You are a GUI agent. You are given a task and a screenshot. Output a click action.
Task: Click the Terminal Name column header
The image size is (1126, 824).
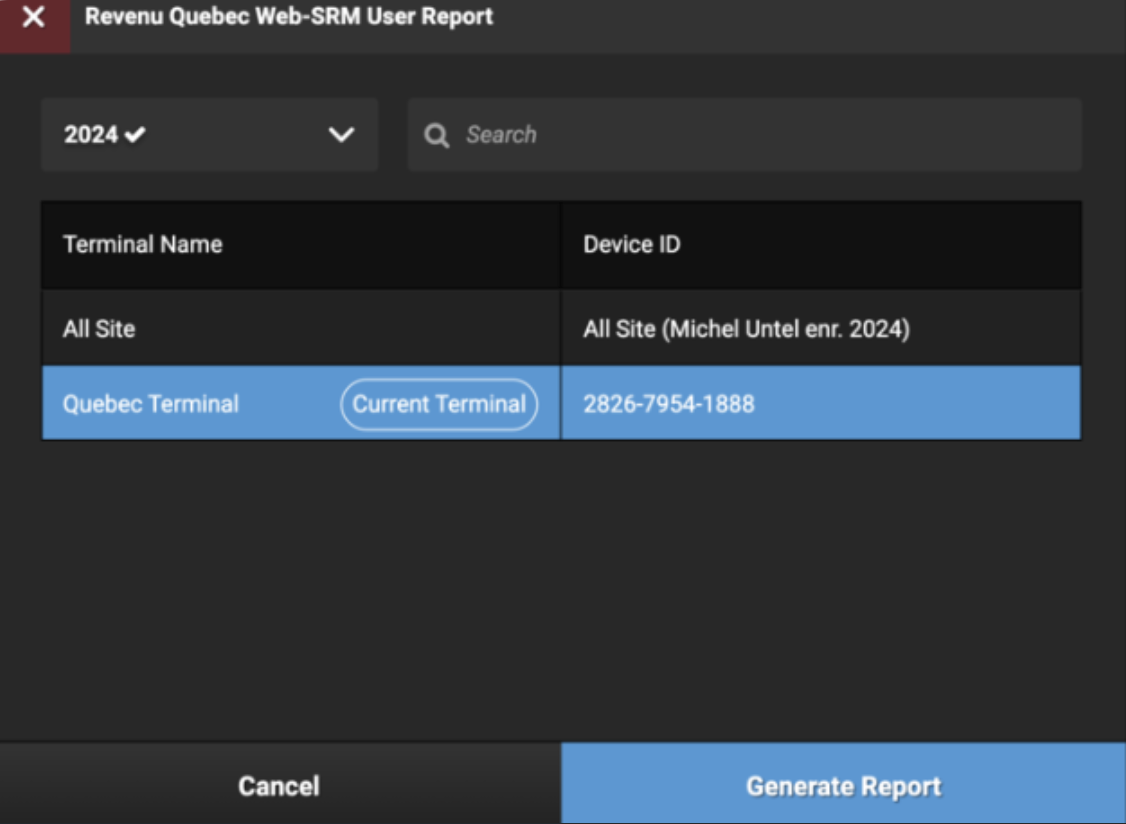click(x=143, y=244)
